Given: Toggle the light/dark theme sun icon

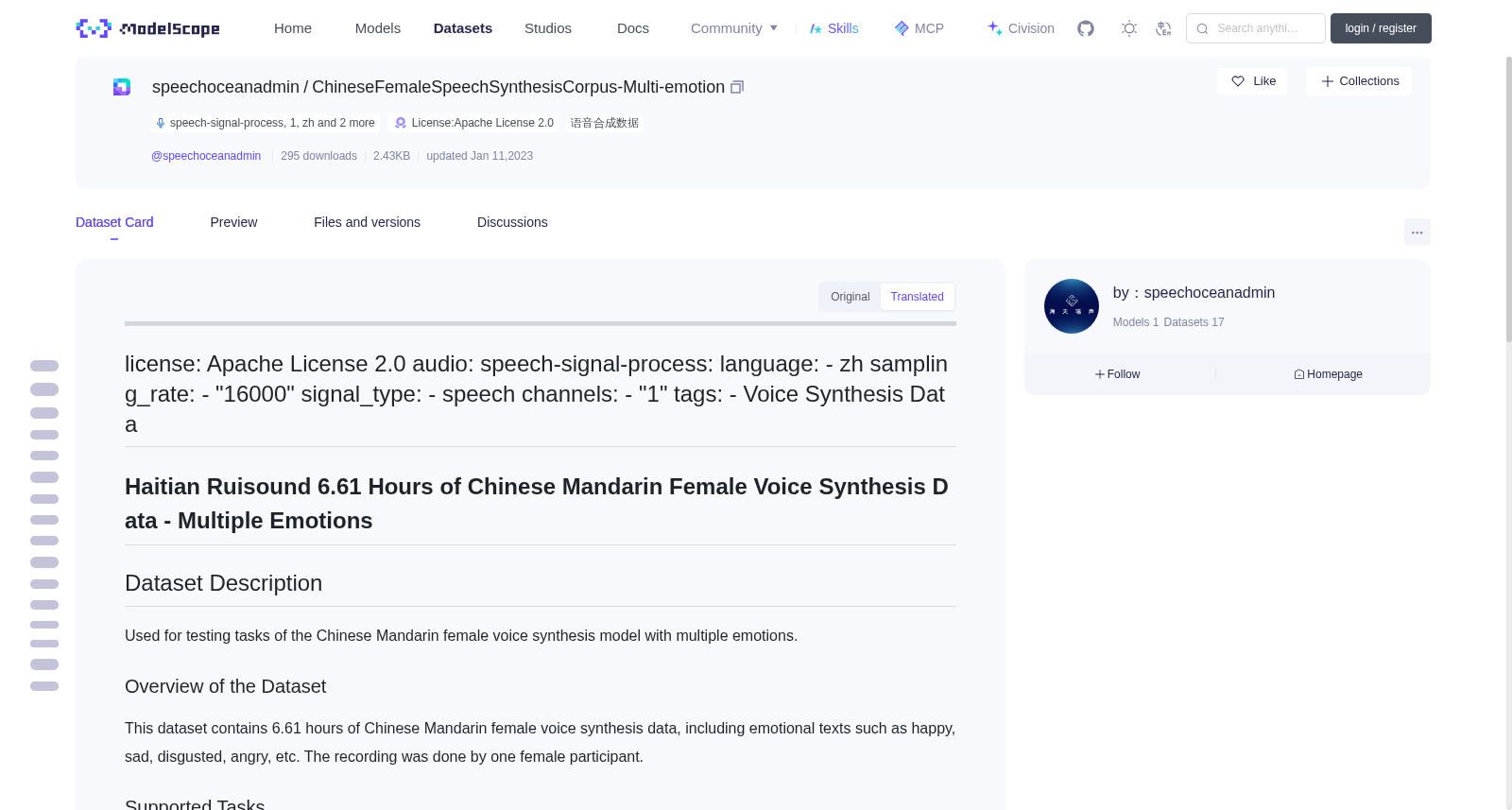Looking at the screenshot, I should (x=1129, y=28).
